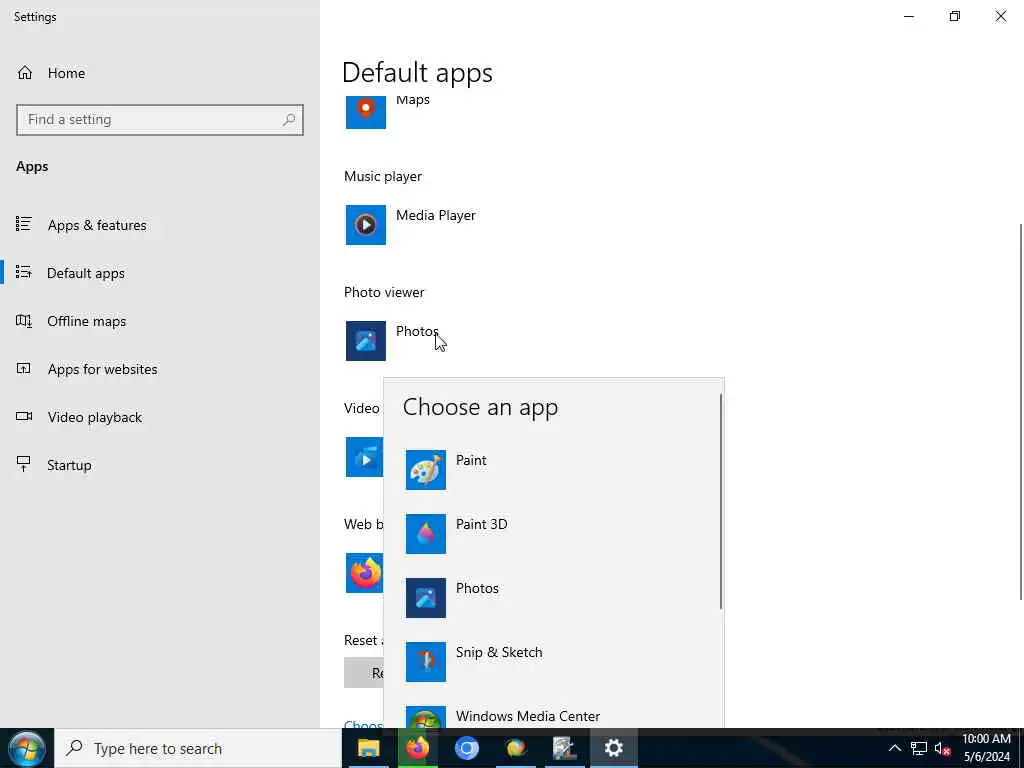
Task: Change the Media Player music default
Action: [411, 225]
